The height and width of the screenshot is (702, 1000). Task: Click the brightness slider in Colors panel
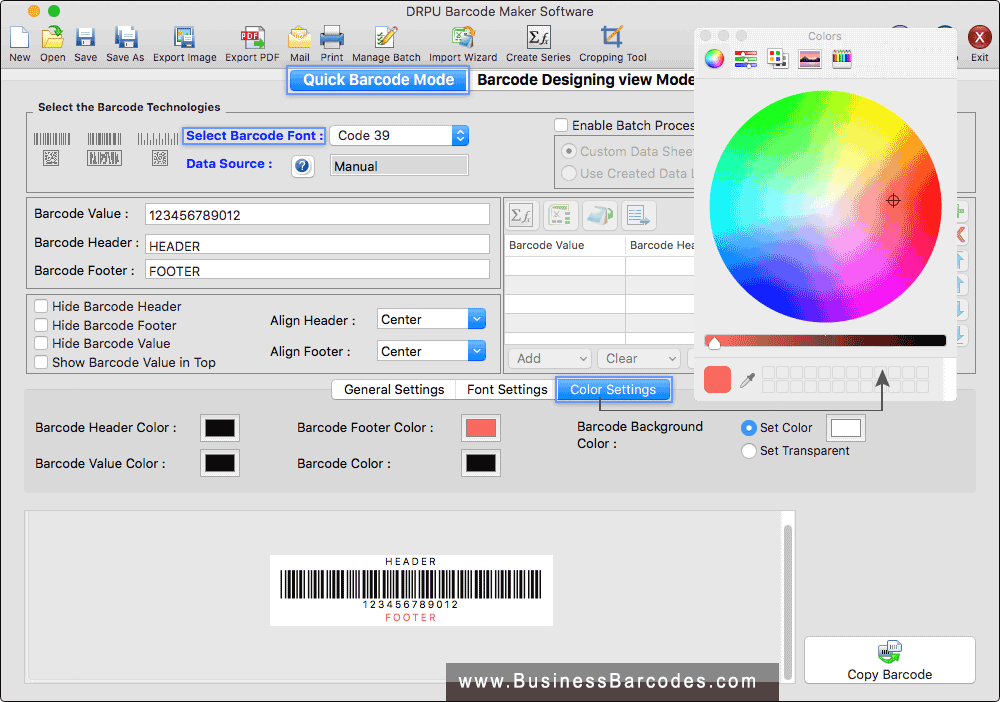click(x=825, y=341)
